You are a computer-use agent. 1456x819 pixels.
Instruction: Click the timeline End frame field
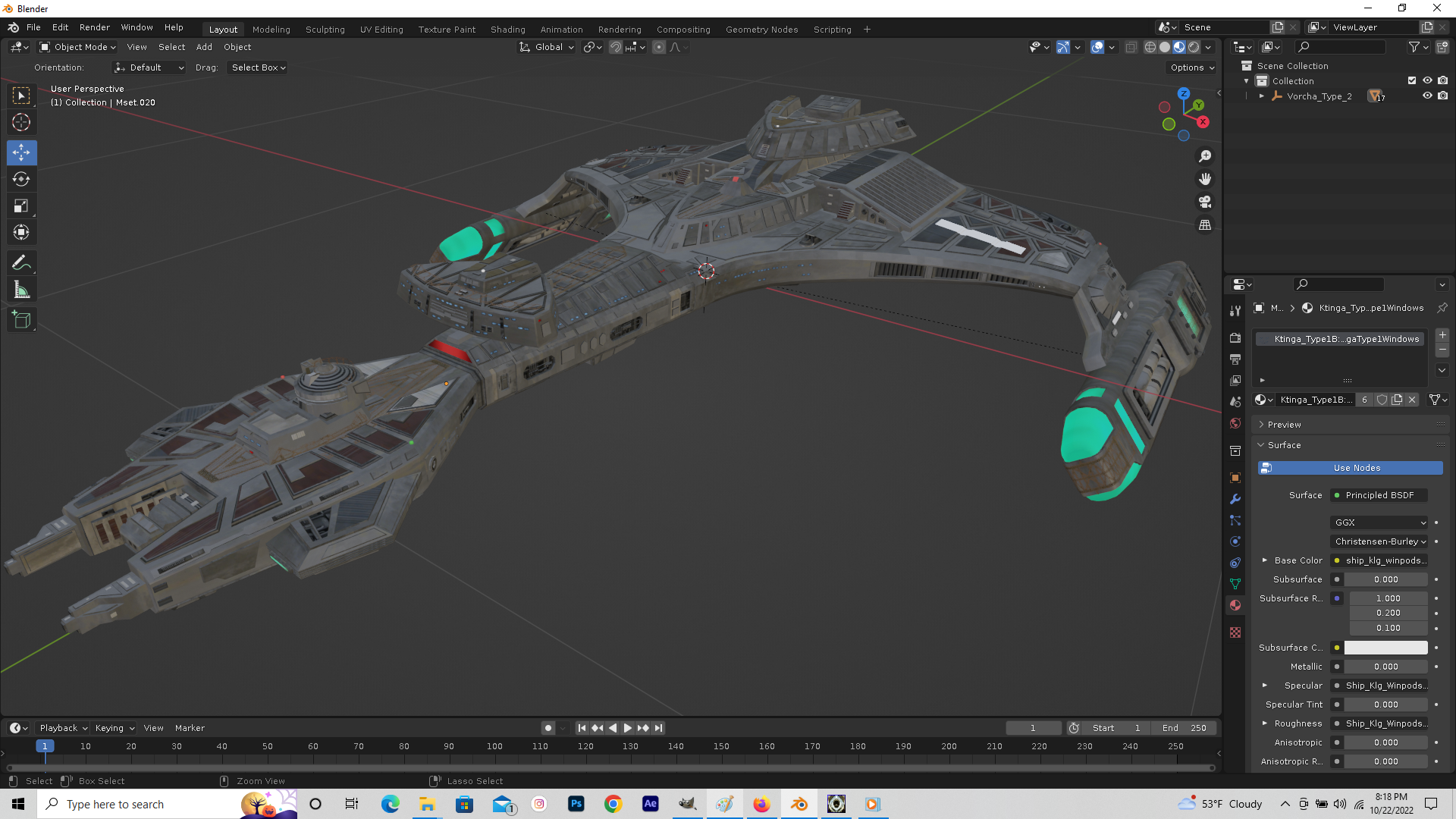point(1185,728)
